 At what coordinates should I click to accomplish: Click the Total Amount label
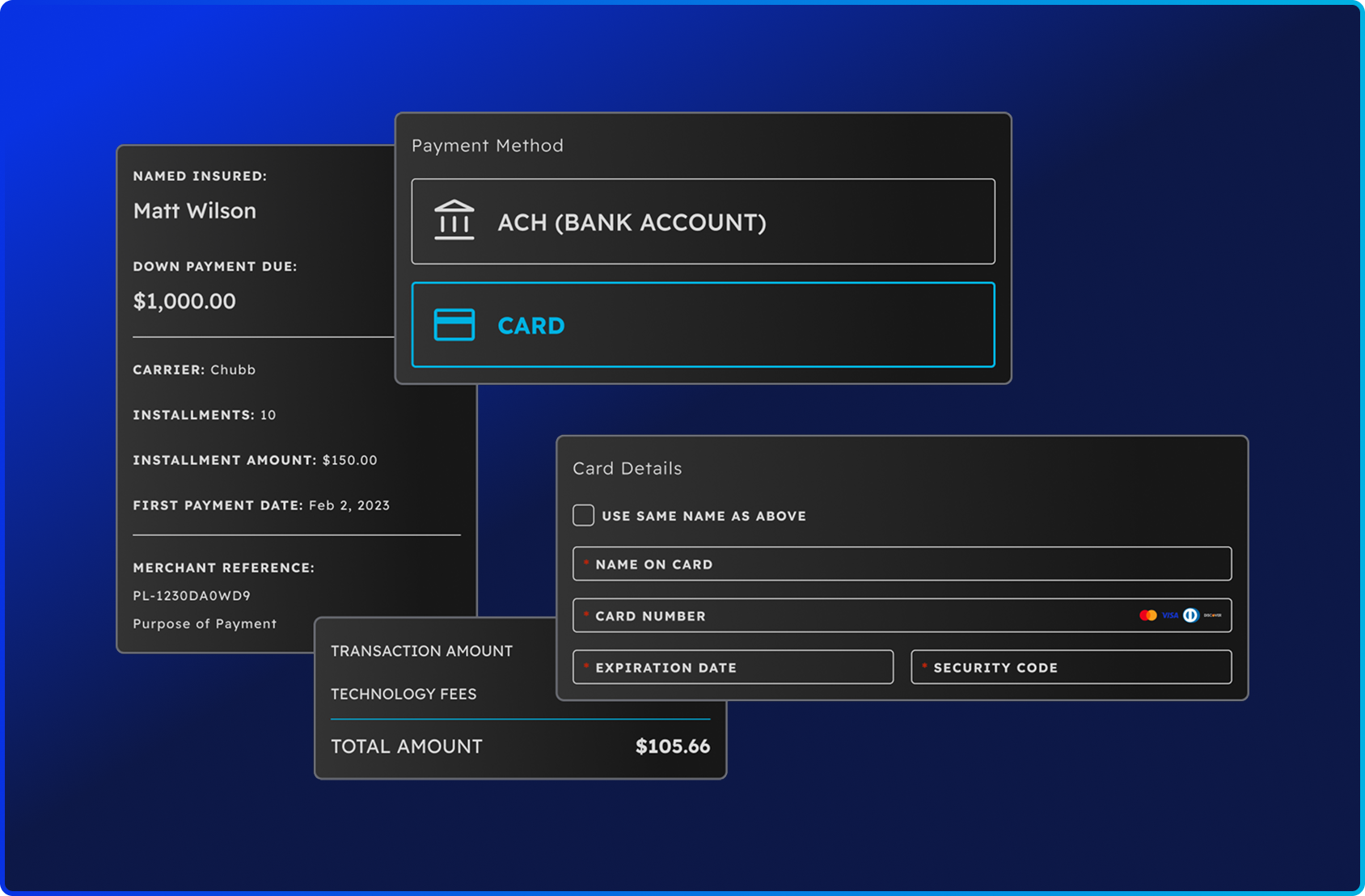pyautogui.click(x=407, y=746)
